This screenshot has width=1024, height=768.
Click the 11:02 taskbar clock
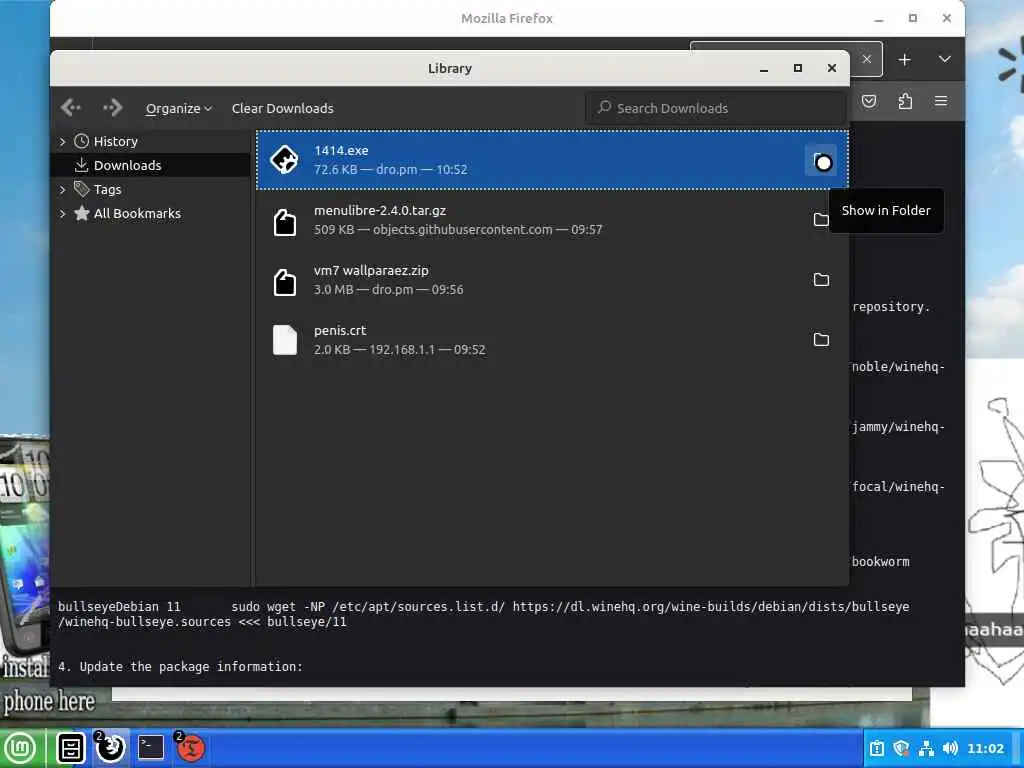pos(985,748)
